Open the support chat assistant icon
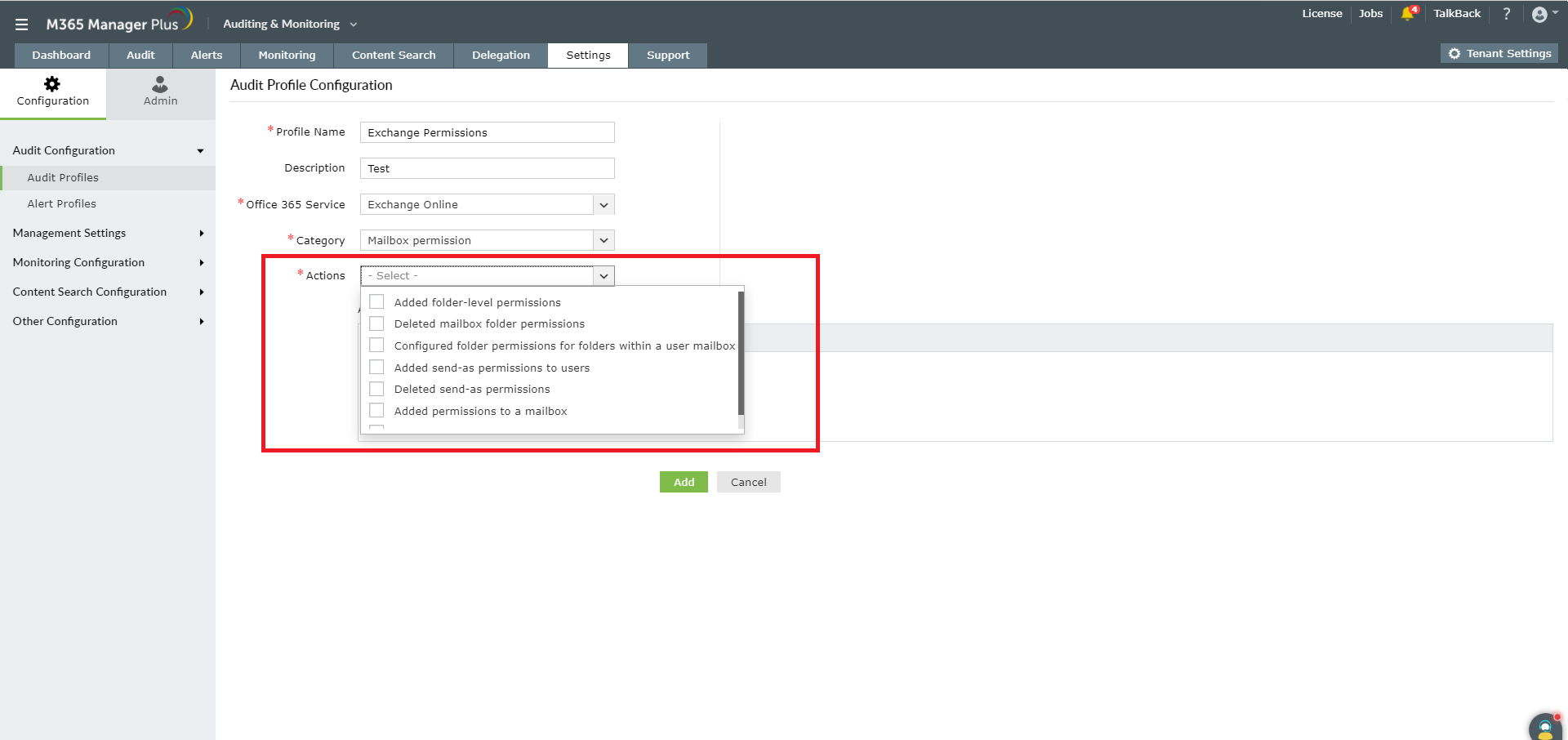 pyautogui.click(x=1546, y=727)
